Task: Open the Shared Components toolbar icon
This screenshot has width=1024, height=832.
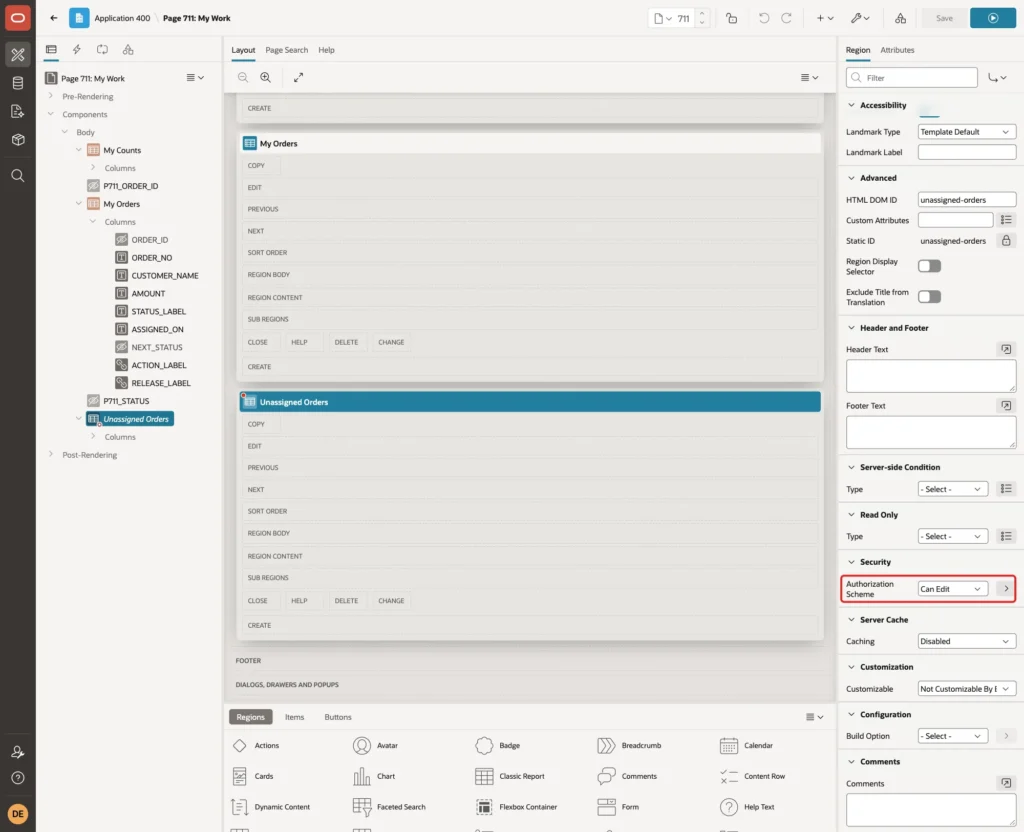Action: click(900, 18)
